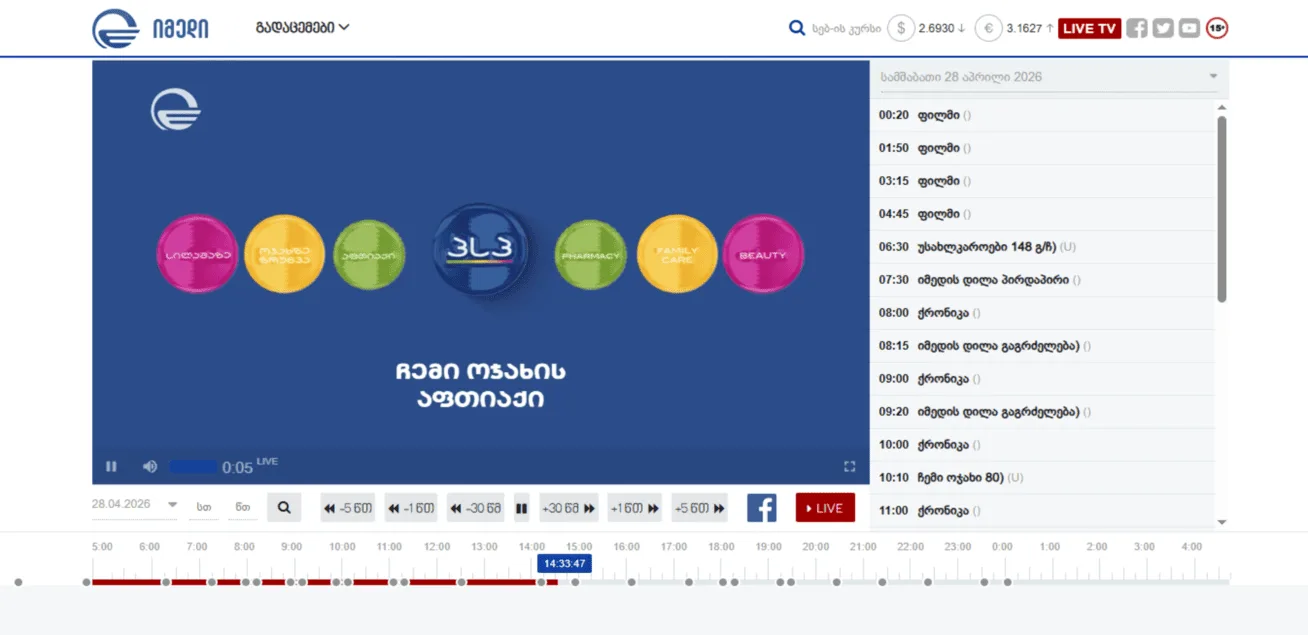Image resolution: width=1308 pixels, height=635 pixels.
Task: Open the schedule date dropdown სამშაბათი 28 აპრილი 2026
Action: (1049, 77)
